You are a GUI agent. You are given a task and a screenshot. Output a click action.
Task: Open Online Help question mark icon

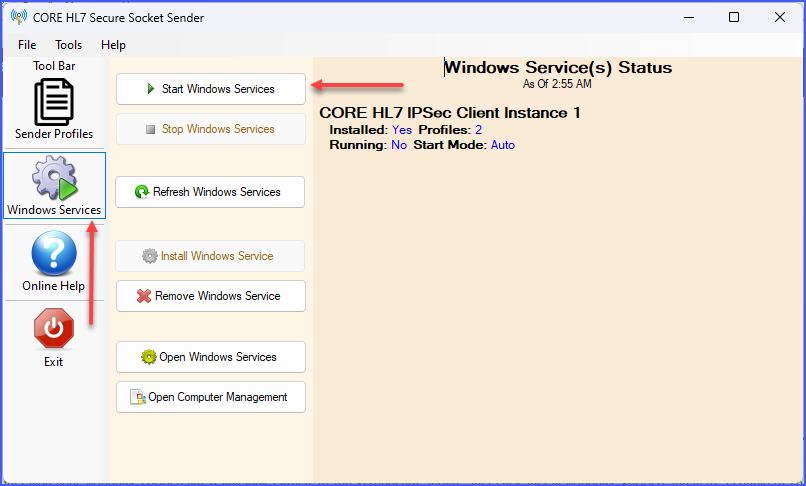[x=54, y=254]
